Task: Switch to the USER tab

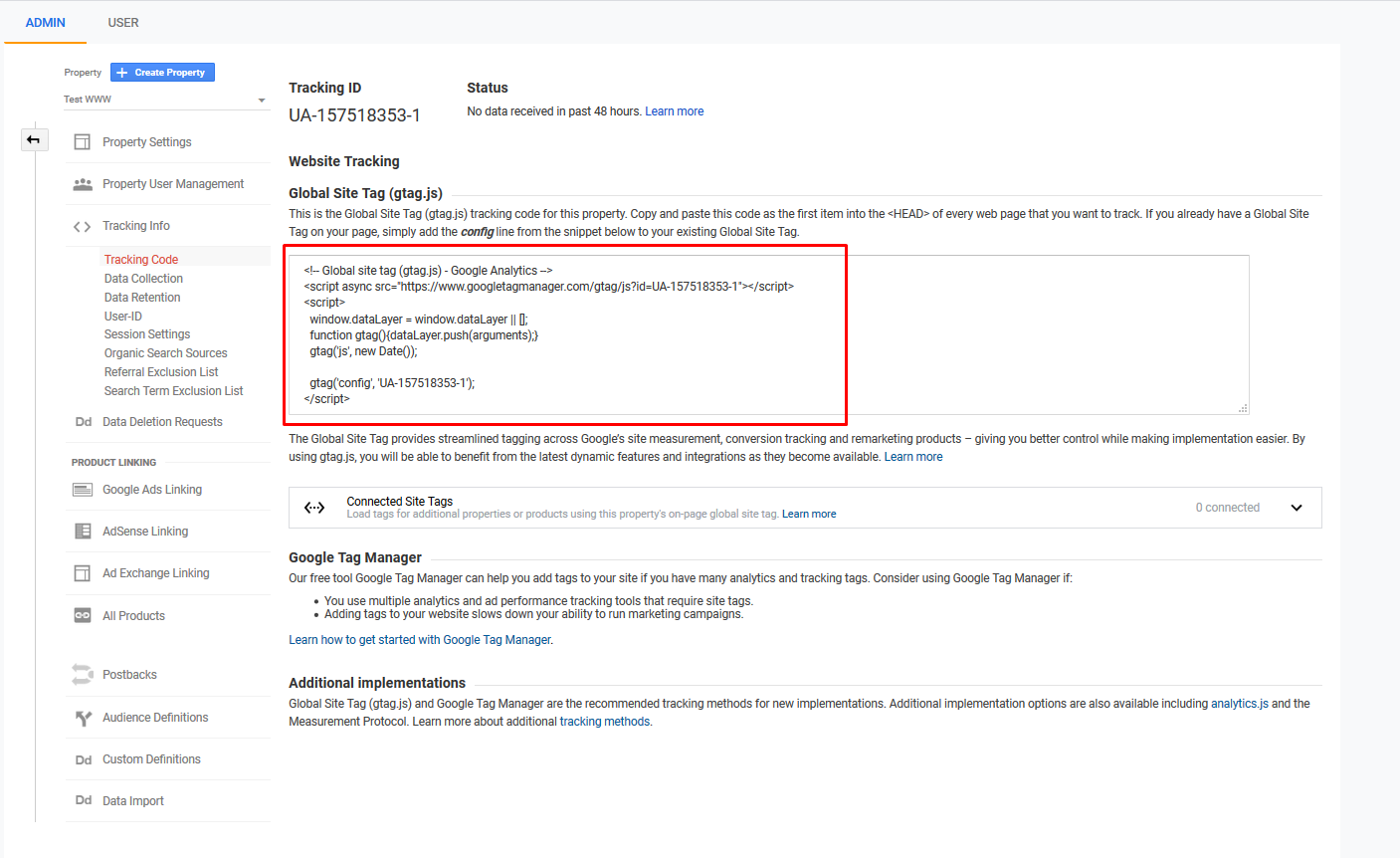Action: (x=123, y=22)
